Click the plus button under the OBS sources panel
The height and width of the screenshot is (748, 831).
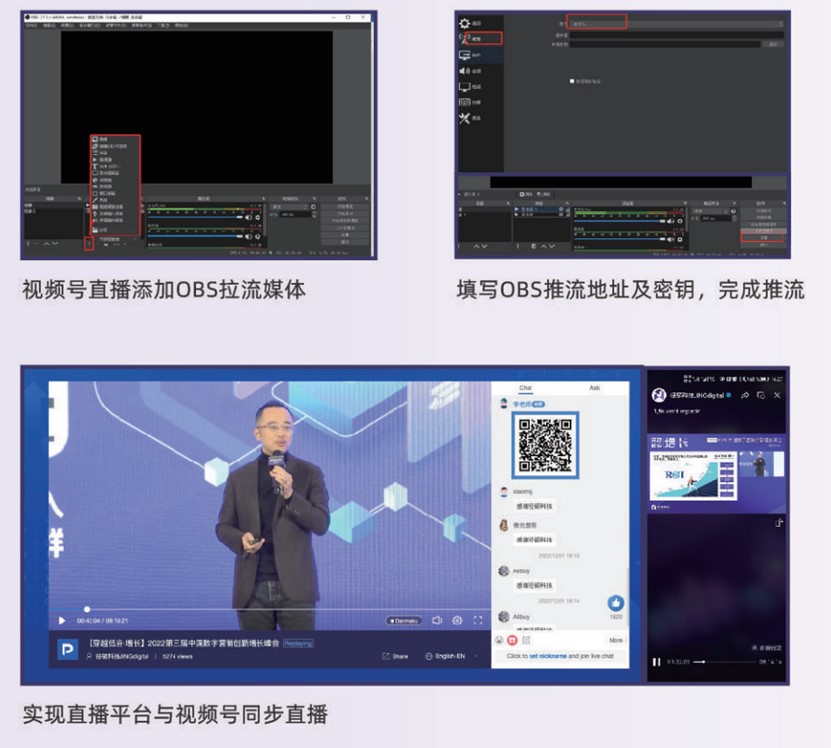pyautogui.click(x=89, y=243)
